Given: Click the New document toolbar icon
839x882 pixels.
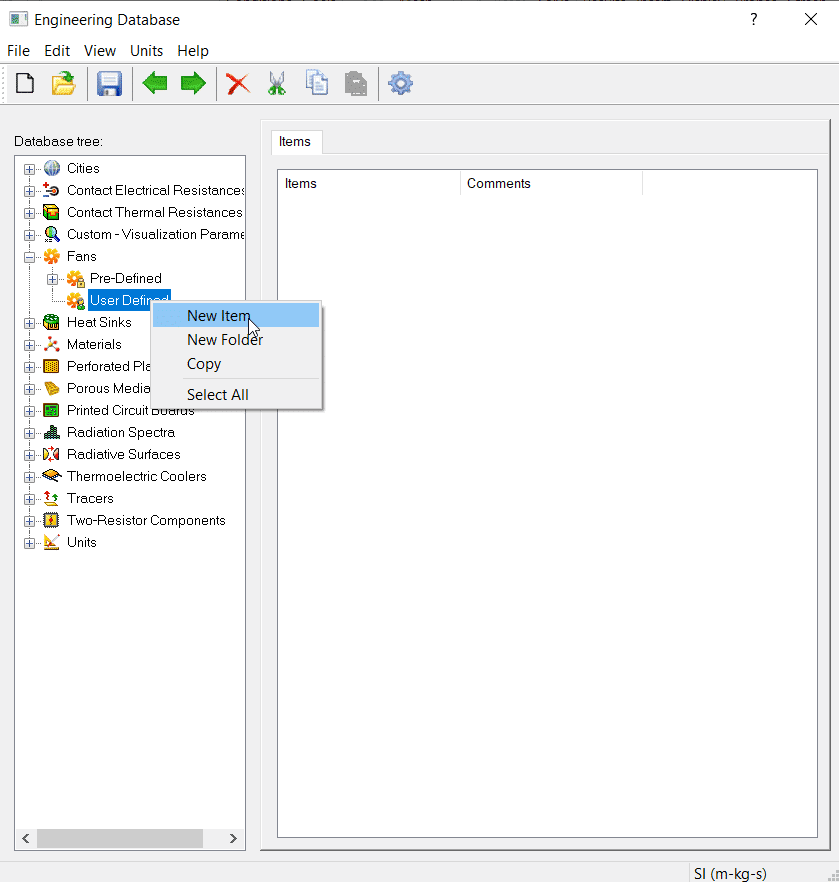Looking at the screenshot, I should point(25,84).
